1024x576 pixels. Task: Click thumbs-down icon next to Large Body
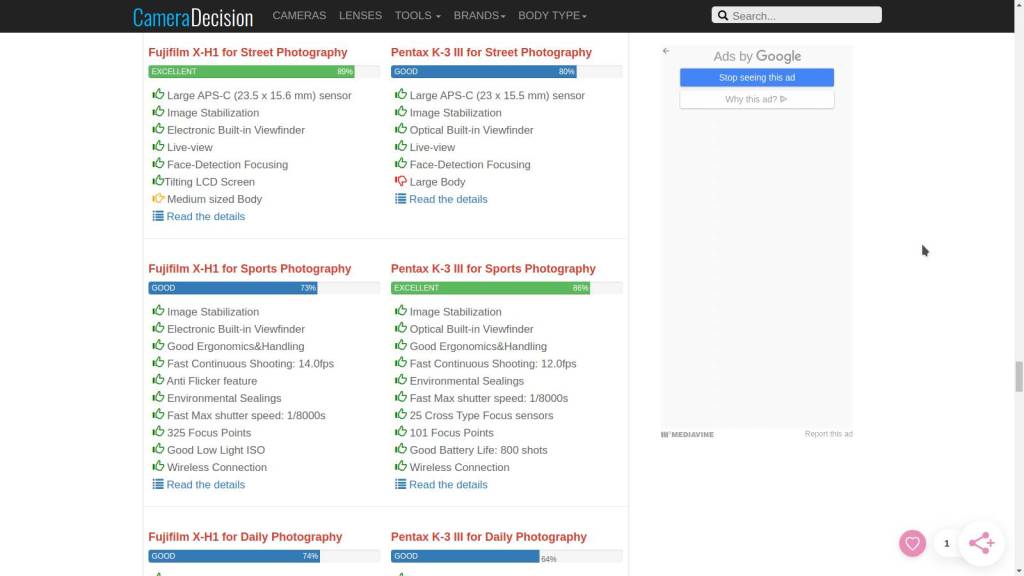coord(401,181)
